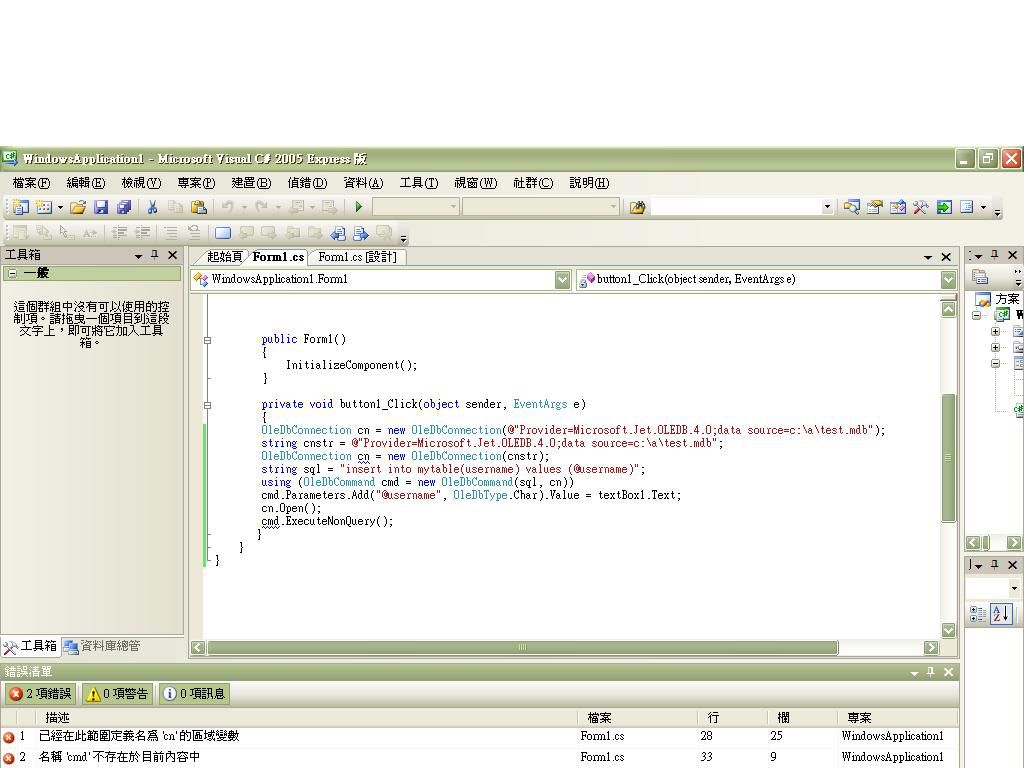
Task: Click the Find in Files icon
Action: click(x=637, y=207)
